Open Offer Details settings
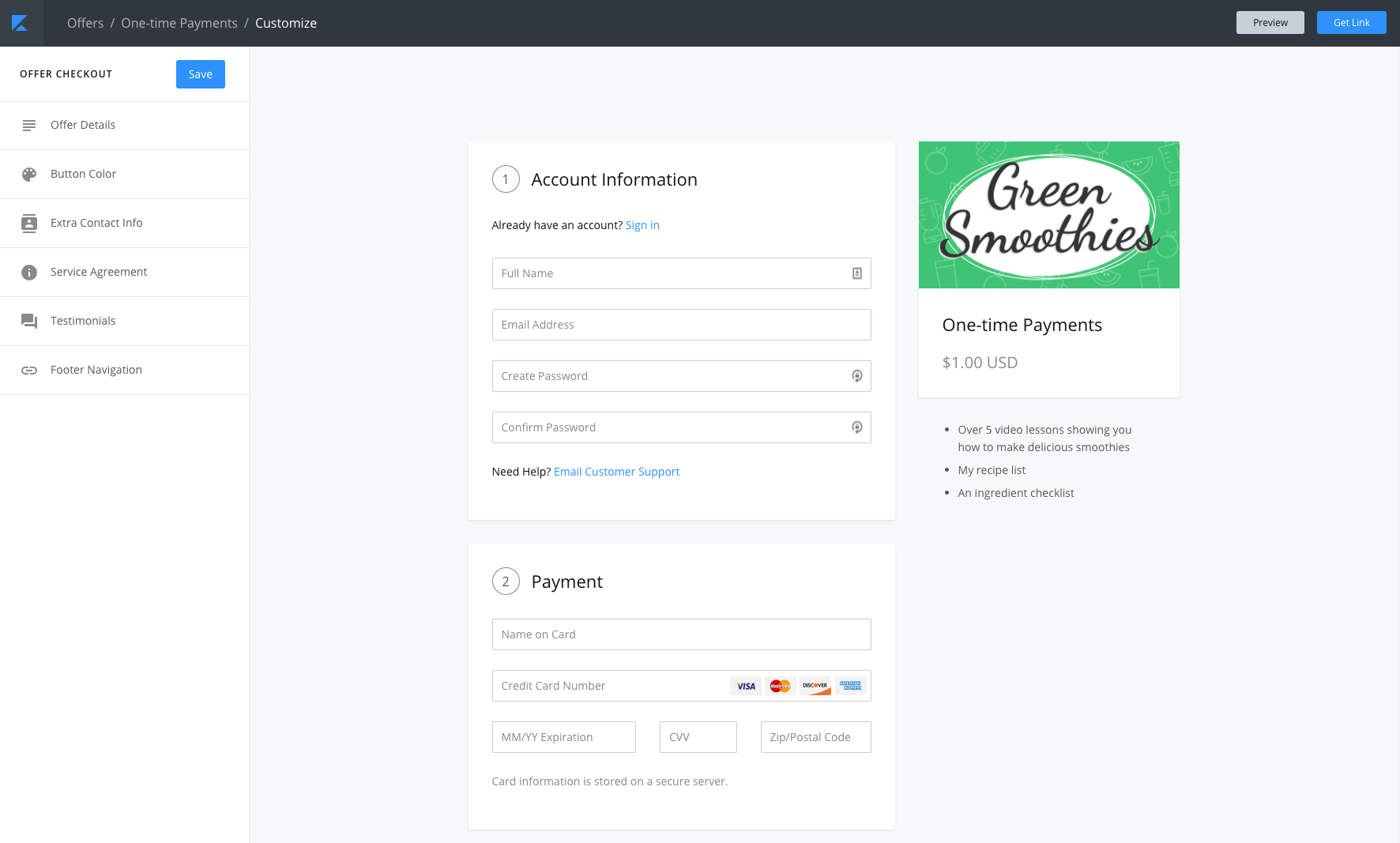 coord(125,125)
